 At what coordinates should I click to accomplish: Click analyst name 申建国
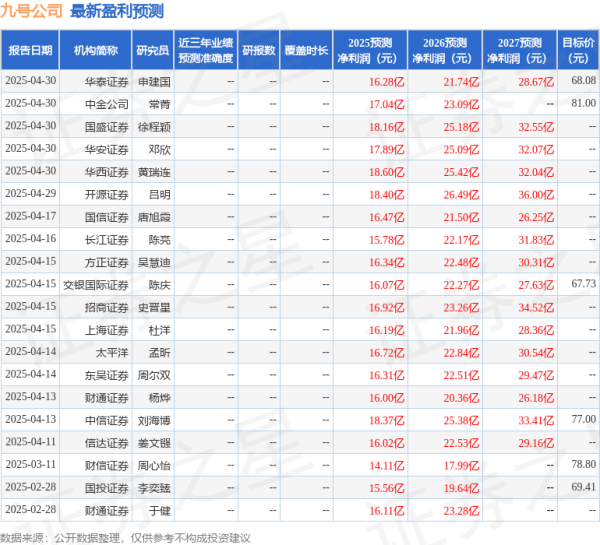click(x=154, y=82)
